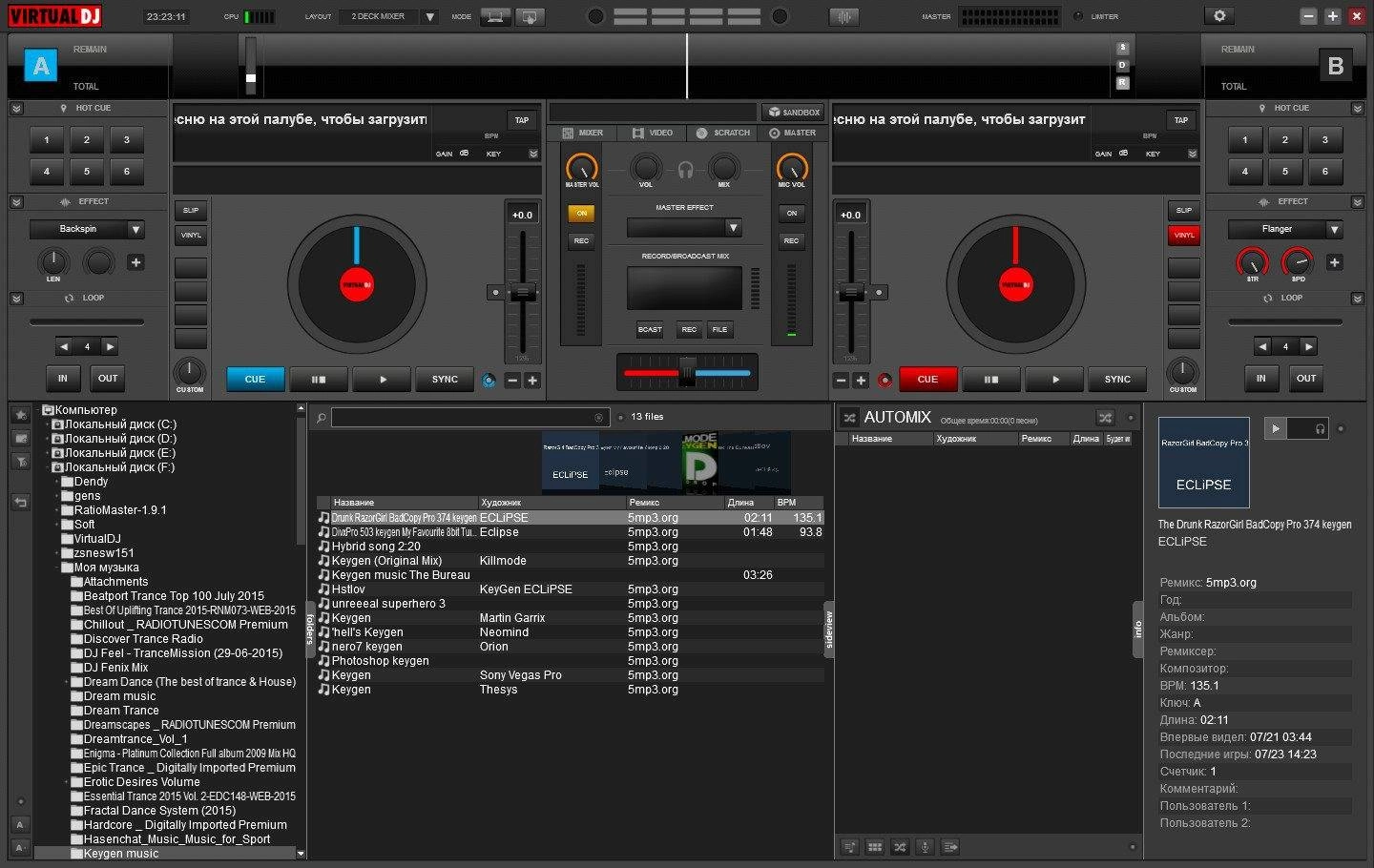
Task: Click the deck A blue key lock icon
Action: (489, 381)
